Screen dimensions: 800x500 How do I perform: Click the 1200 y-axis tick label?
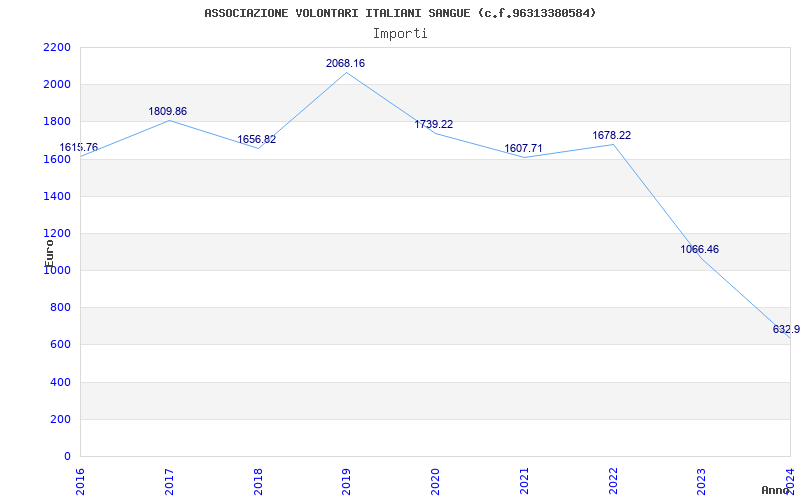[x=57, y=234]
